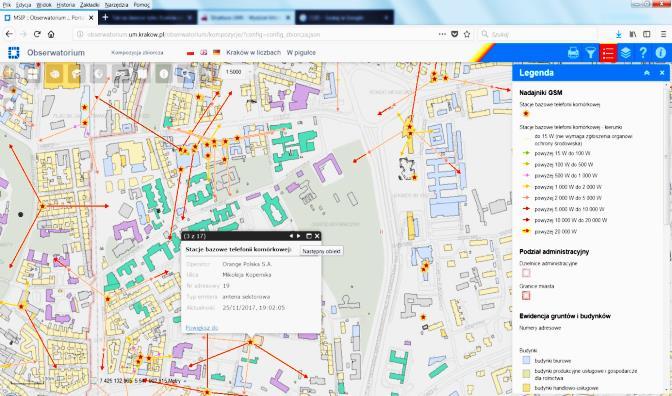Image resolution: width=672 pixels, height=396 pixels.
Task: Switch to the German language flag
Action: pos(216,53)
